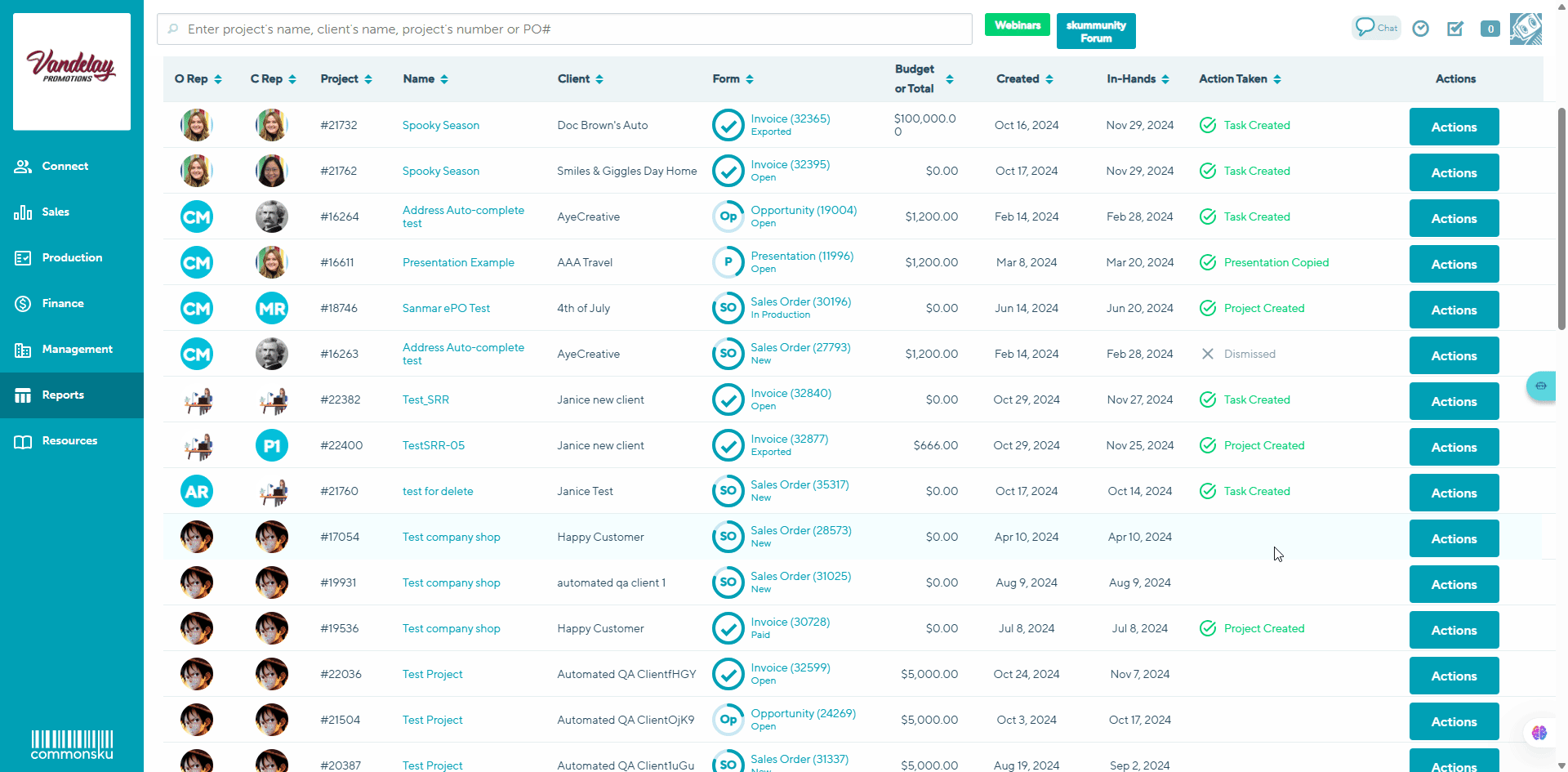Click the floating teal side-tab icon
1568x772 pixels.
[x=1540, y=386]
